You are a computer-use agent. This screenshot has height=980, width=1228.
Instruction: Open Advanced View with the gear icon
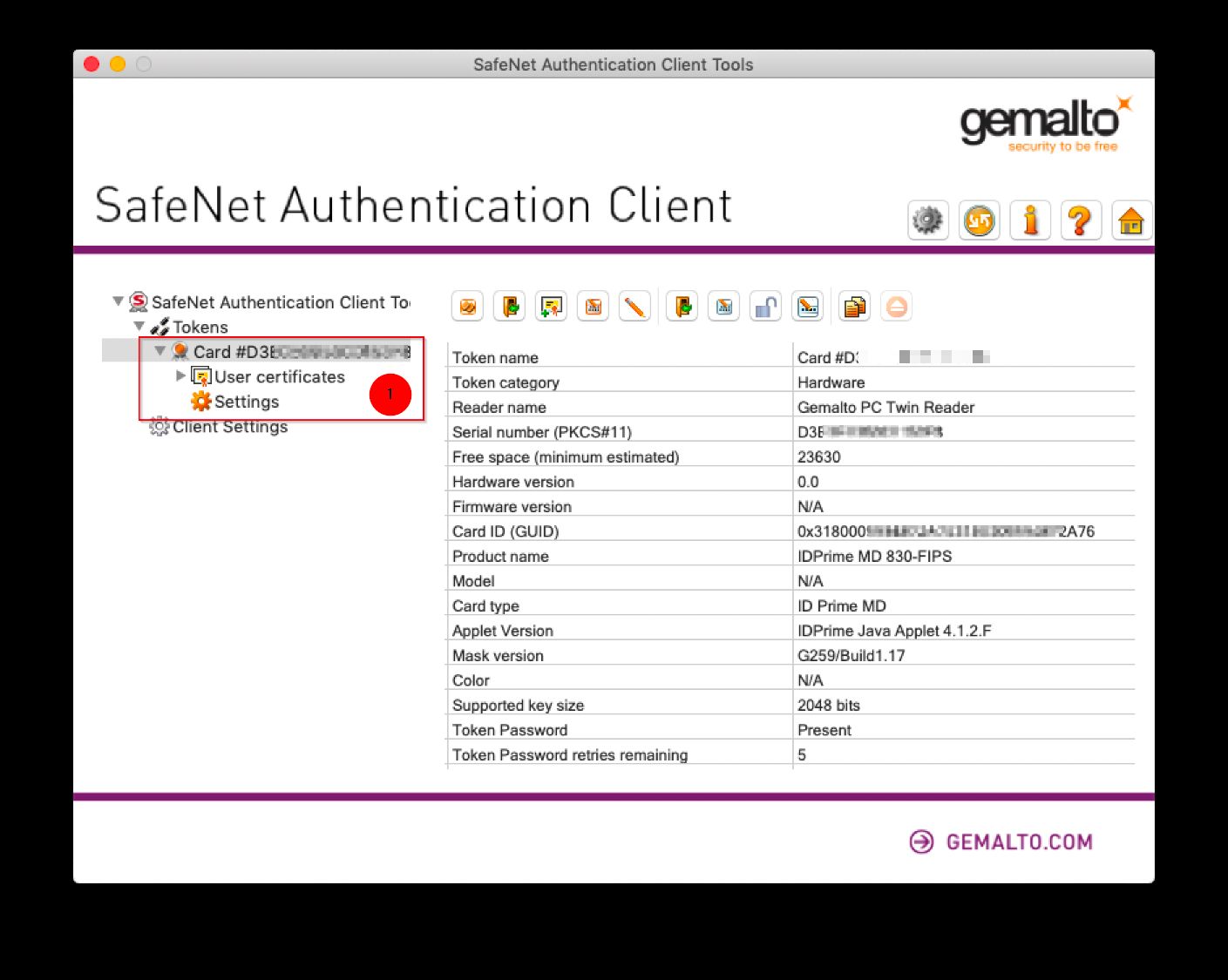(928, 220)
